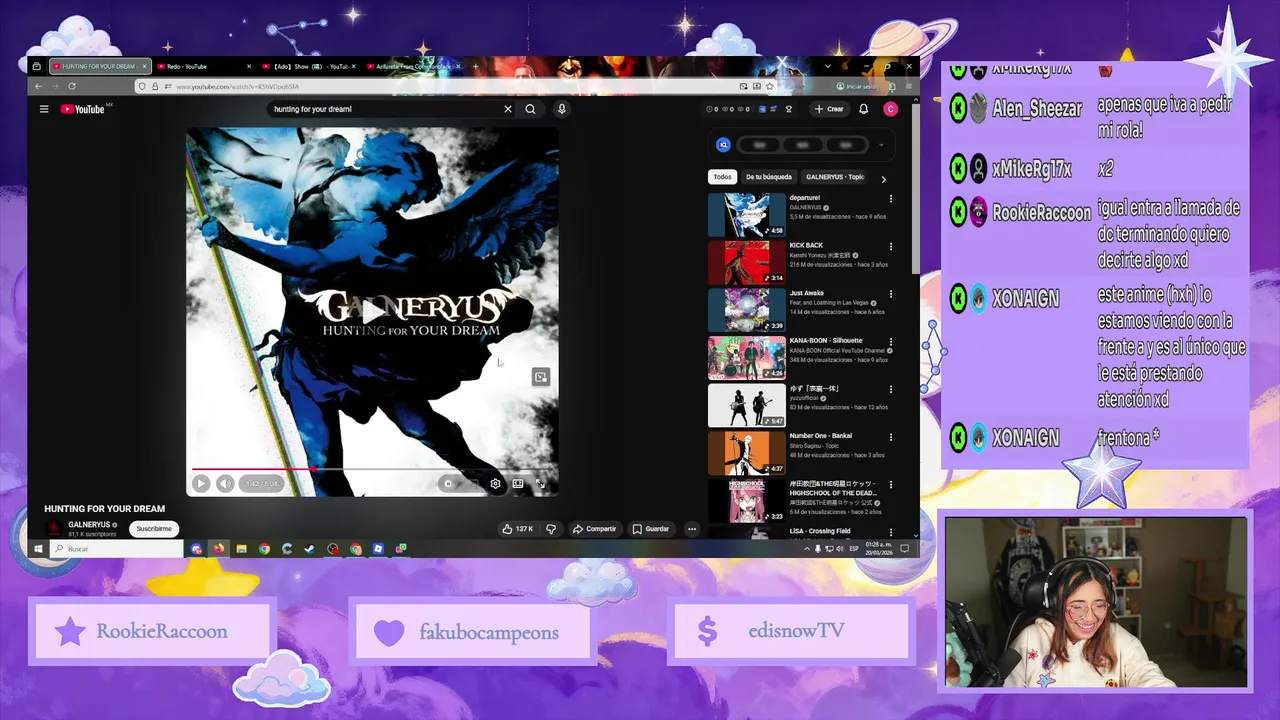The image size is (1280, 720).
Task: Open options menu for KANA-BOON Silhouette
Action: pyautogui.click(x=891, y=341)
